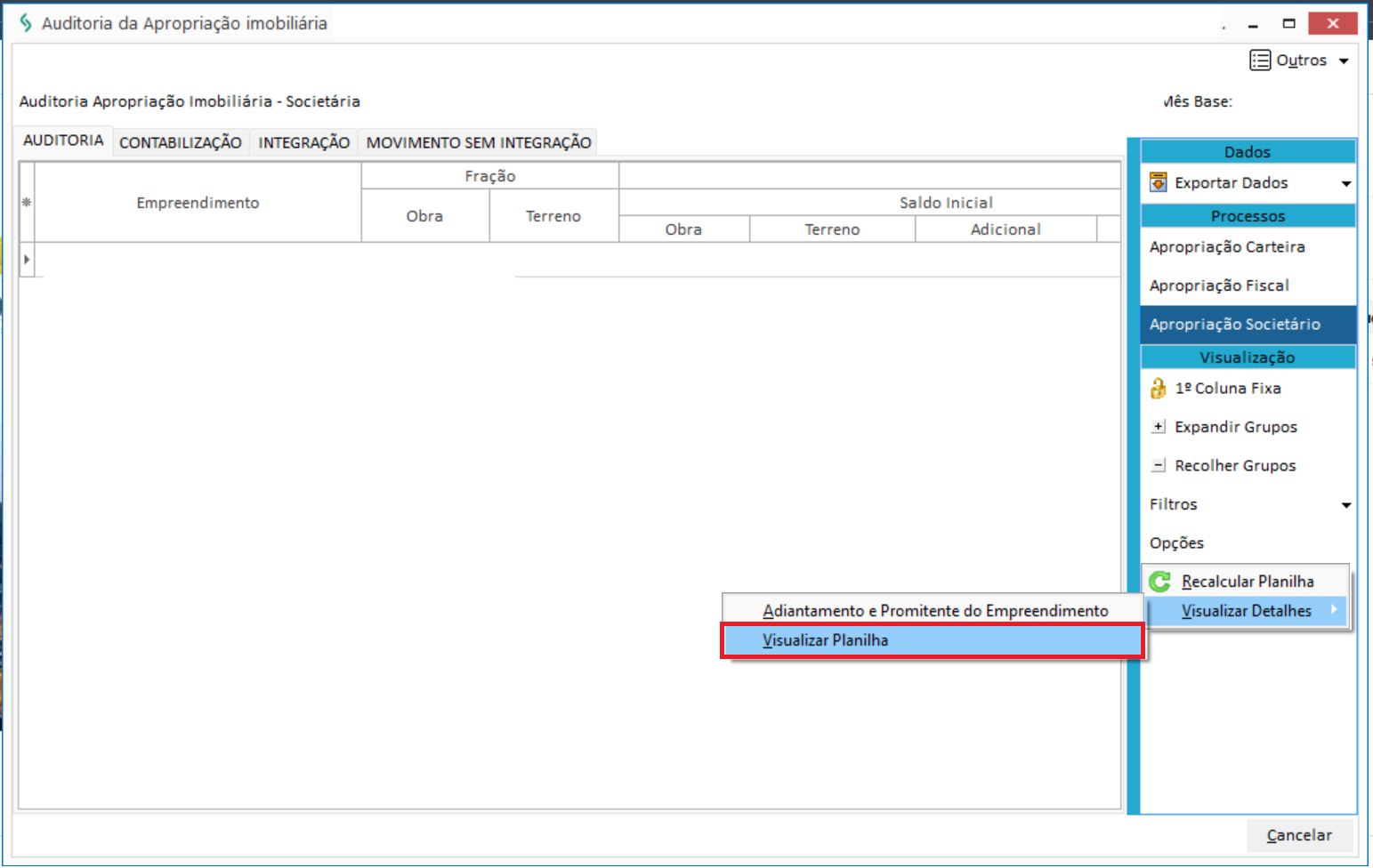Open the Outros dropdown arrow
This screenshot has height=868, width=1373.
click(x=1344, y=61)
